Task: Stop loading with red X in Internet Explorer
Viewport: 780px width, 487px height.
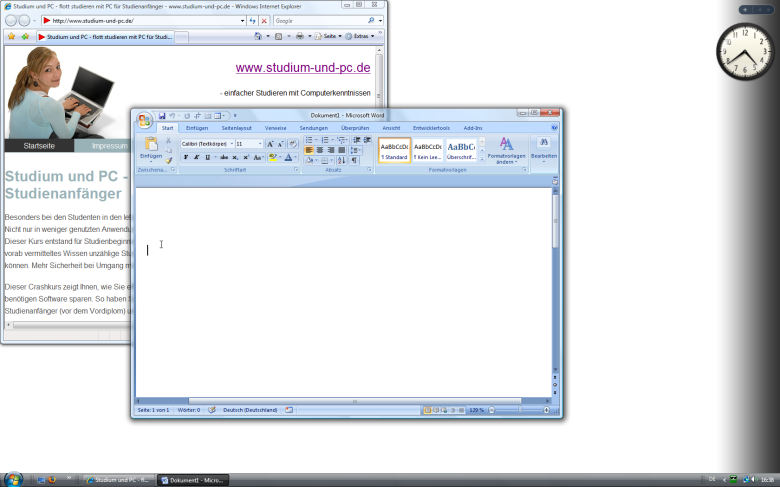Action: 264,20
